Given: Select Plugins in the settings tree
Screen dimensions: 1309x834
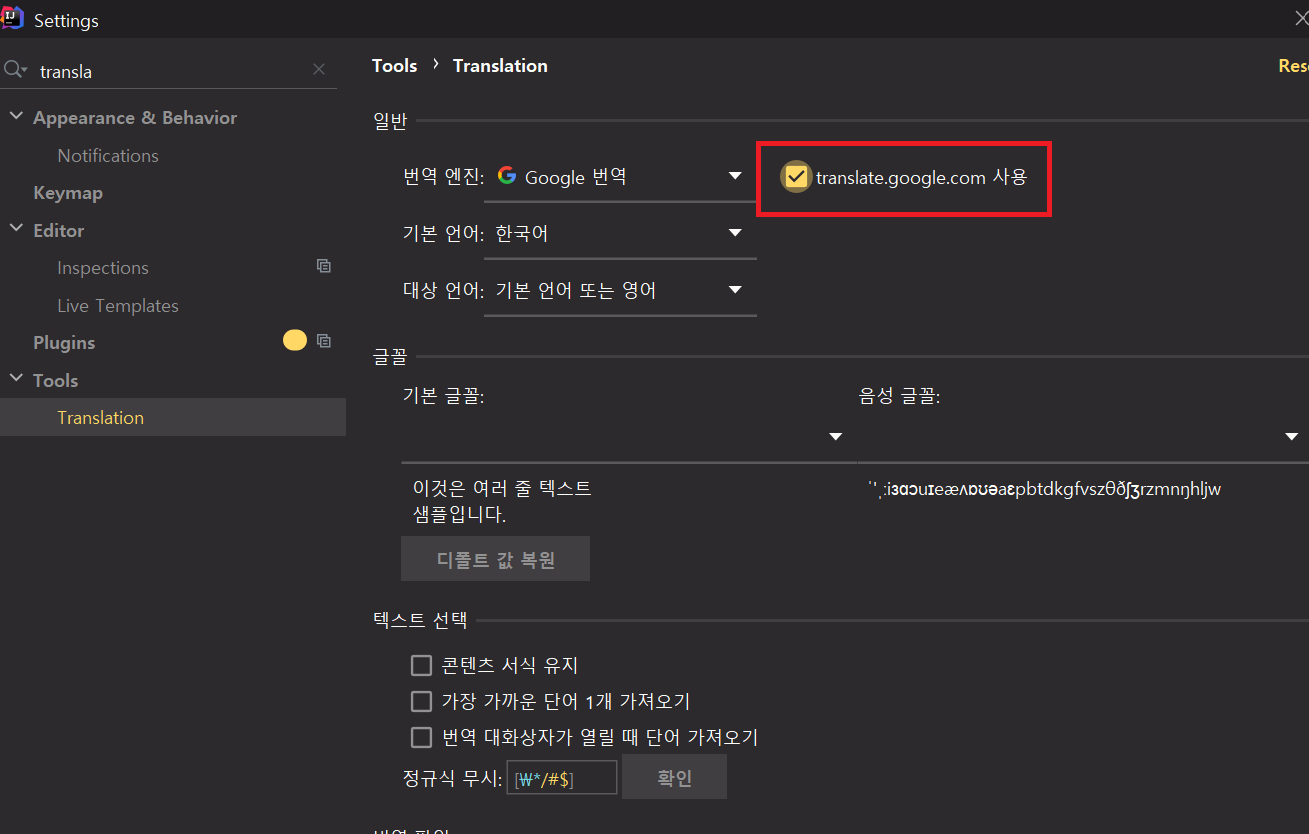Looking at the screenshot, I should pos(64,342).
